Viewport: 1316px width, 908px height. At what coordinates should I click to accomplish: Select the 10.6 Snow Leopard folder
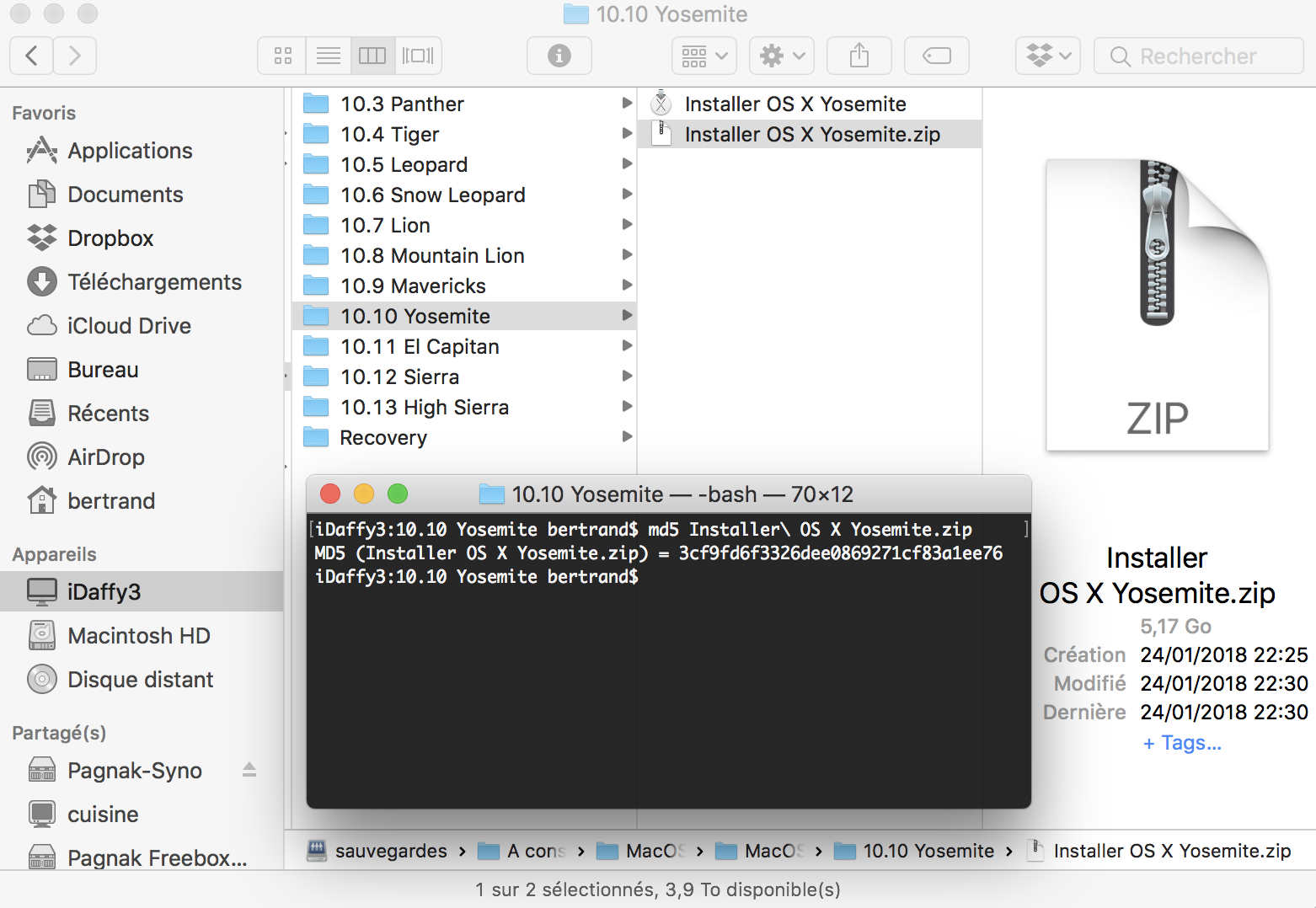click(x=463, y=195)
